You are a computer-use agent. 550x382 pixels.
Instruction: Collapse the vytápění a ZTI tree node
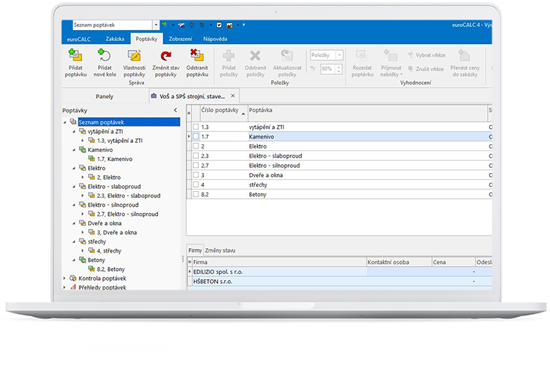pyautogui.click(x=74, y=132)
